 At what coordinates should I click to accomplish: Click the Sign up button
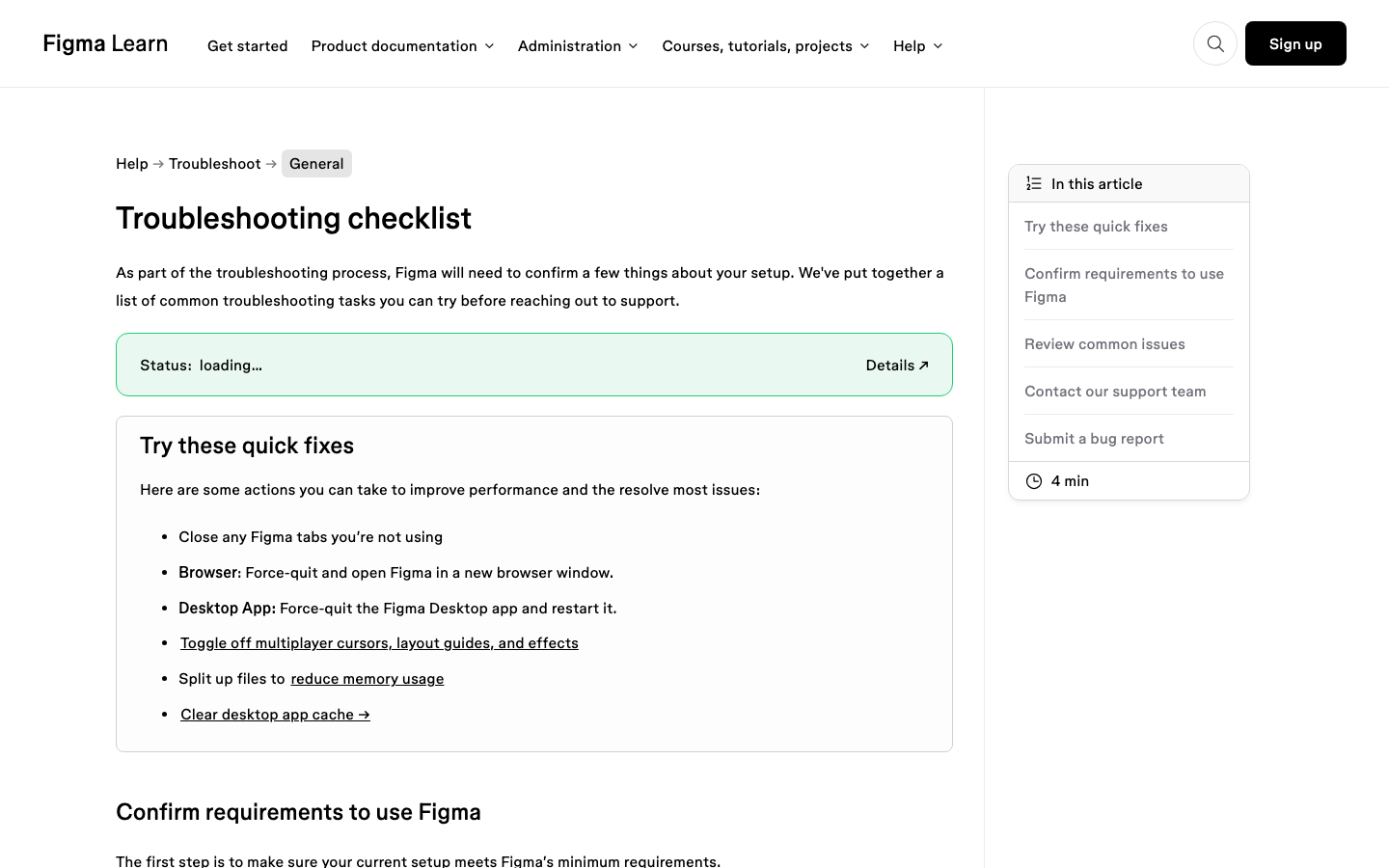(x=1295, y=43)
